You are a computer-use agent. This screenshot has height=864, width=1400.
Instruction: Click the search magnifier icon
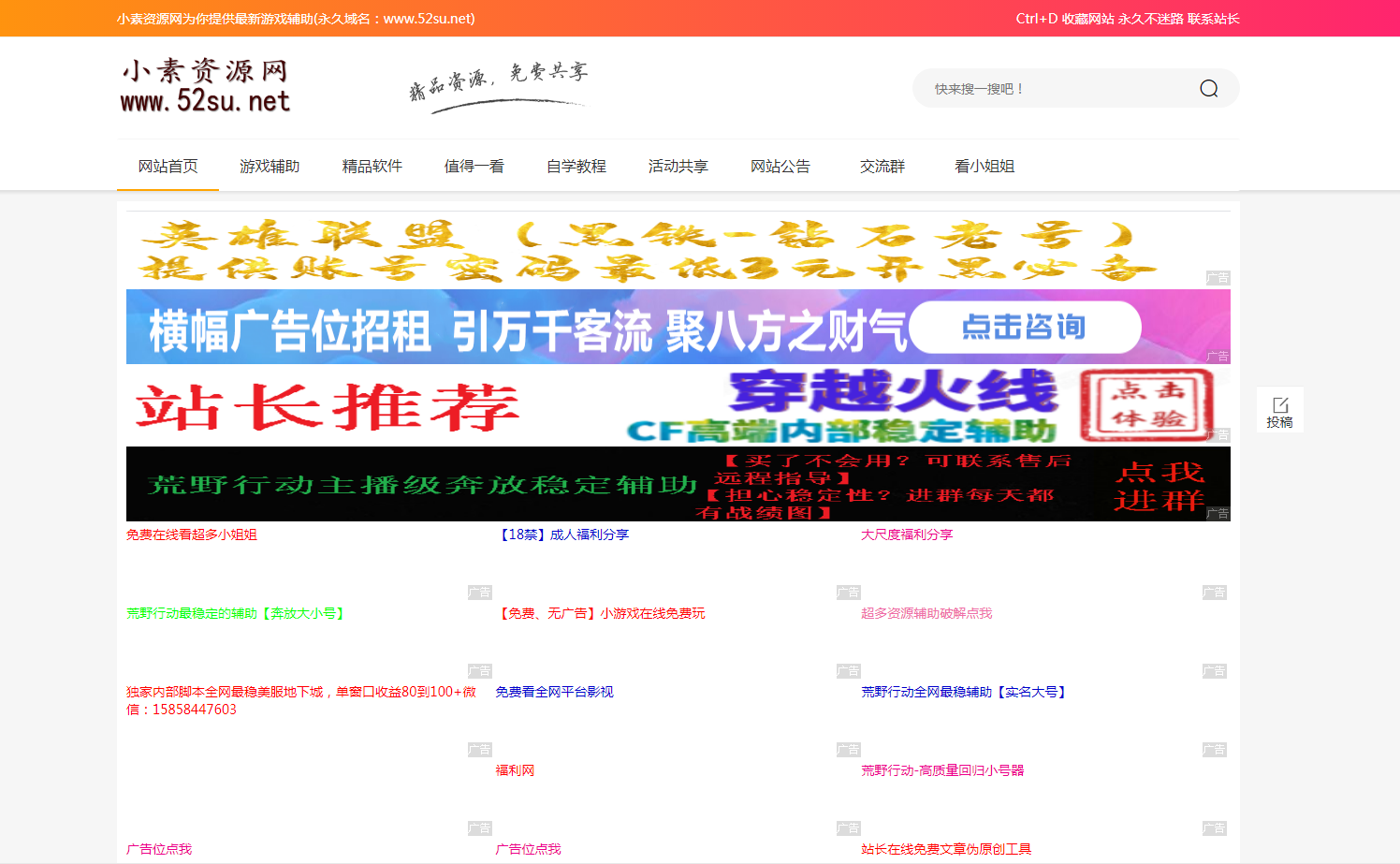(1208, 89)
